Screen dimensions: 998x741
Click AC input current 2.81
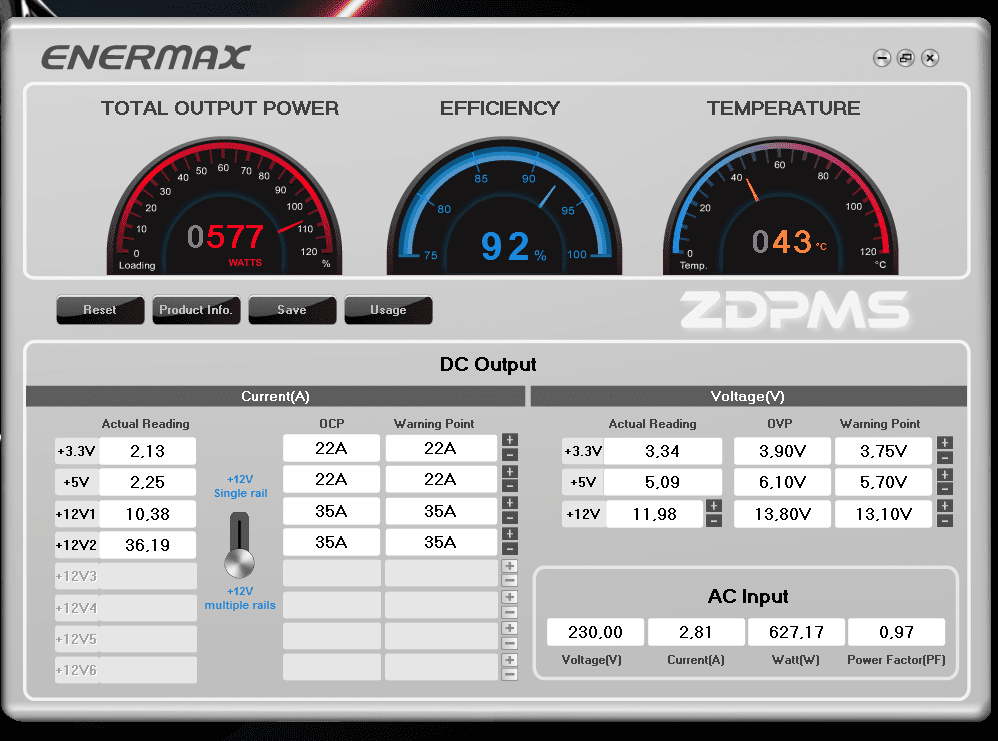[696, 632]
